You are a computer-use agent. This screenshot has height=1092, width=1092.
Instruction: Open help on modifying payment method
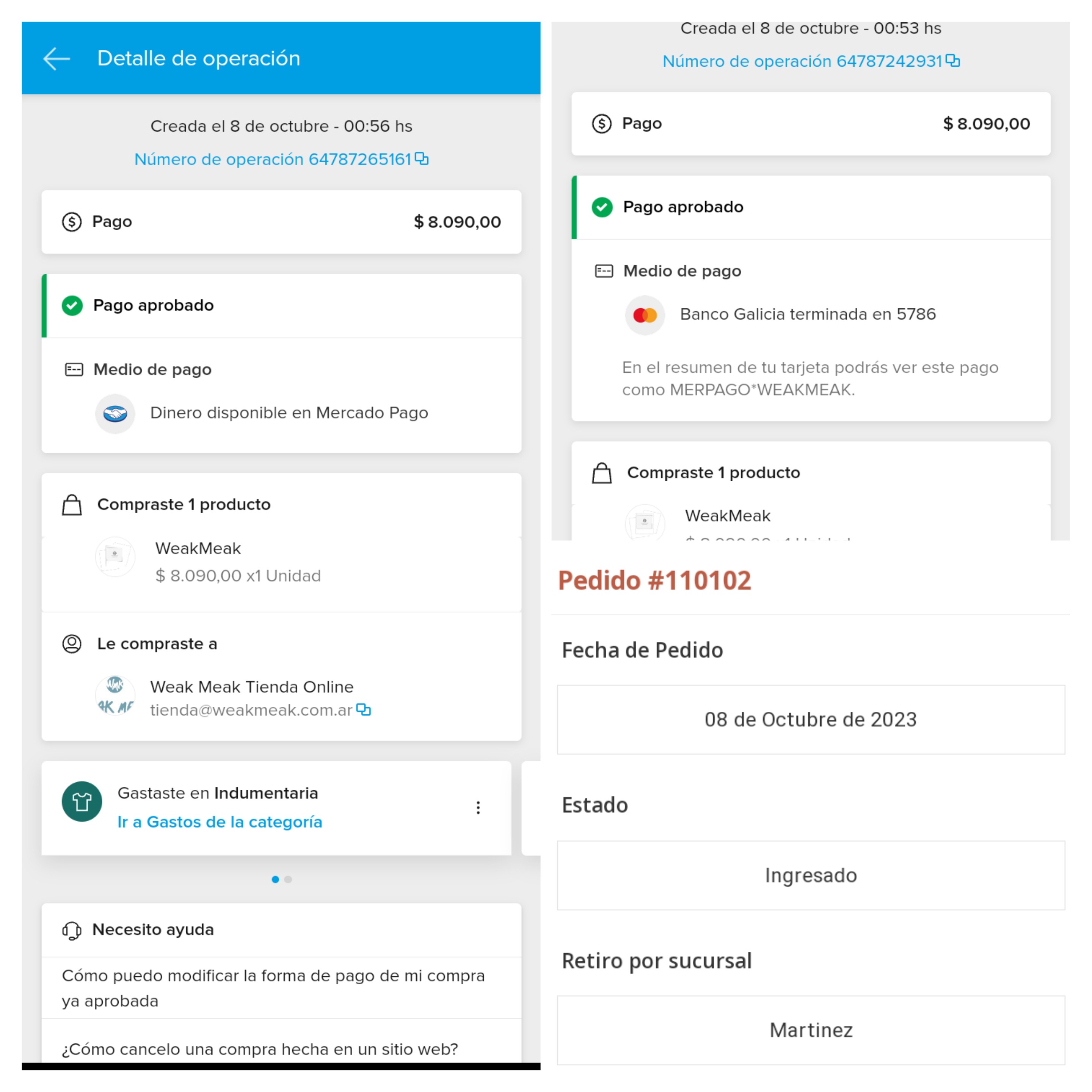(273, 988)
